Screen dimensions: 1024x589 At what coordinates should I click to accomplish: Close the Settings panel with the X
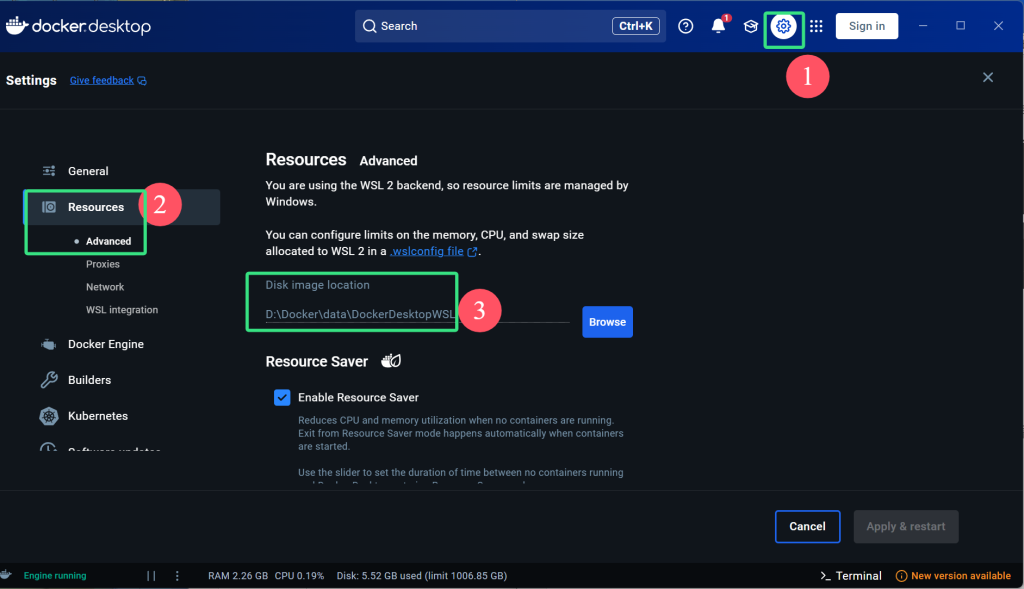[x=988, y=77]
